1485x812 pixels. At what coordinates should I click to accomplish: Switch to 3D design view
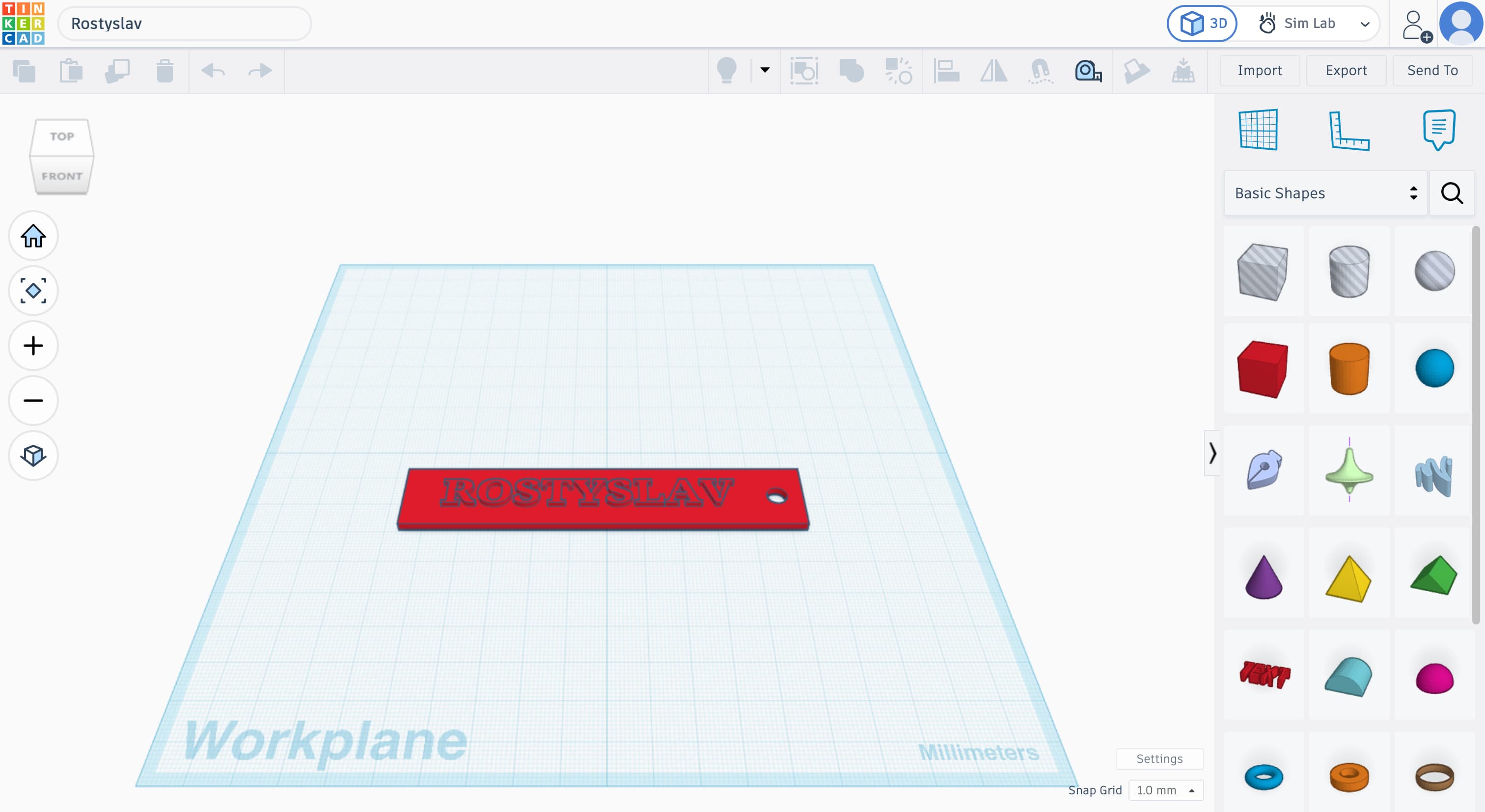pyautogui.click(x=1203, y=24)
